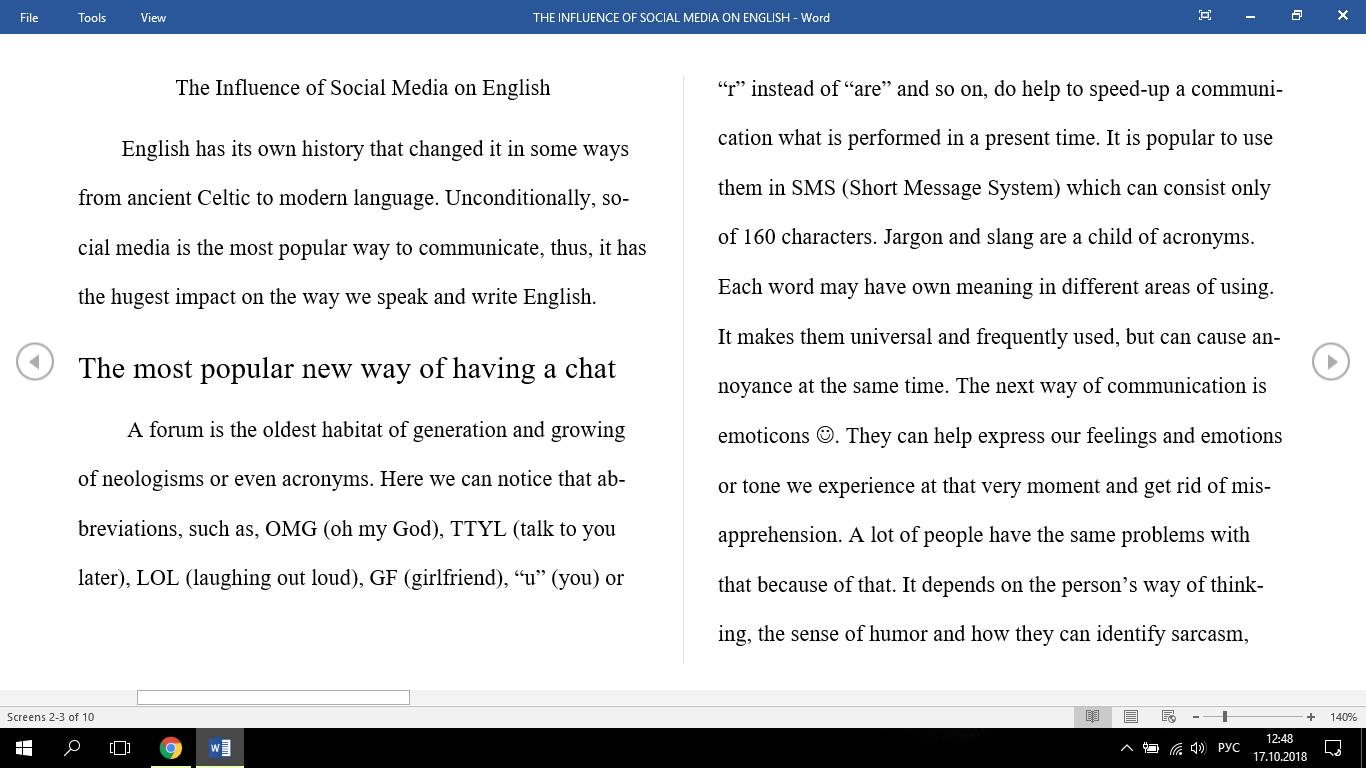
Task: Switch to Web Layout view icon
Action: click(x=1168, y=716)
